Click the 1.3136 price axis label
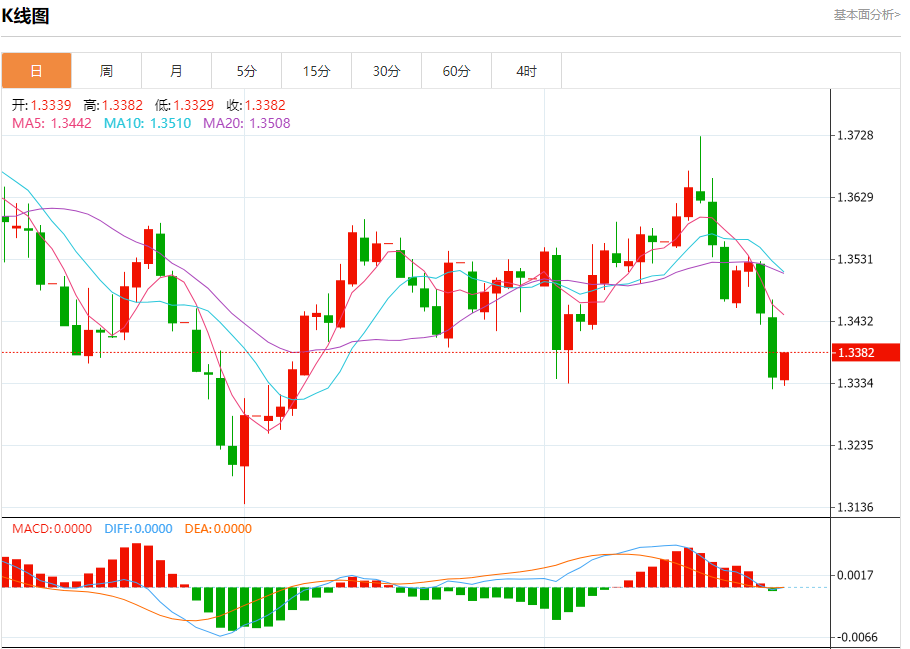 click(854, 507)
